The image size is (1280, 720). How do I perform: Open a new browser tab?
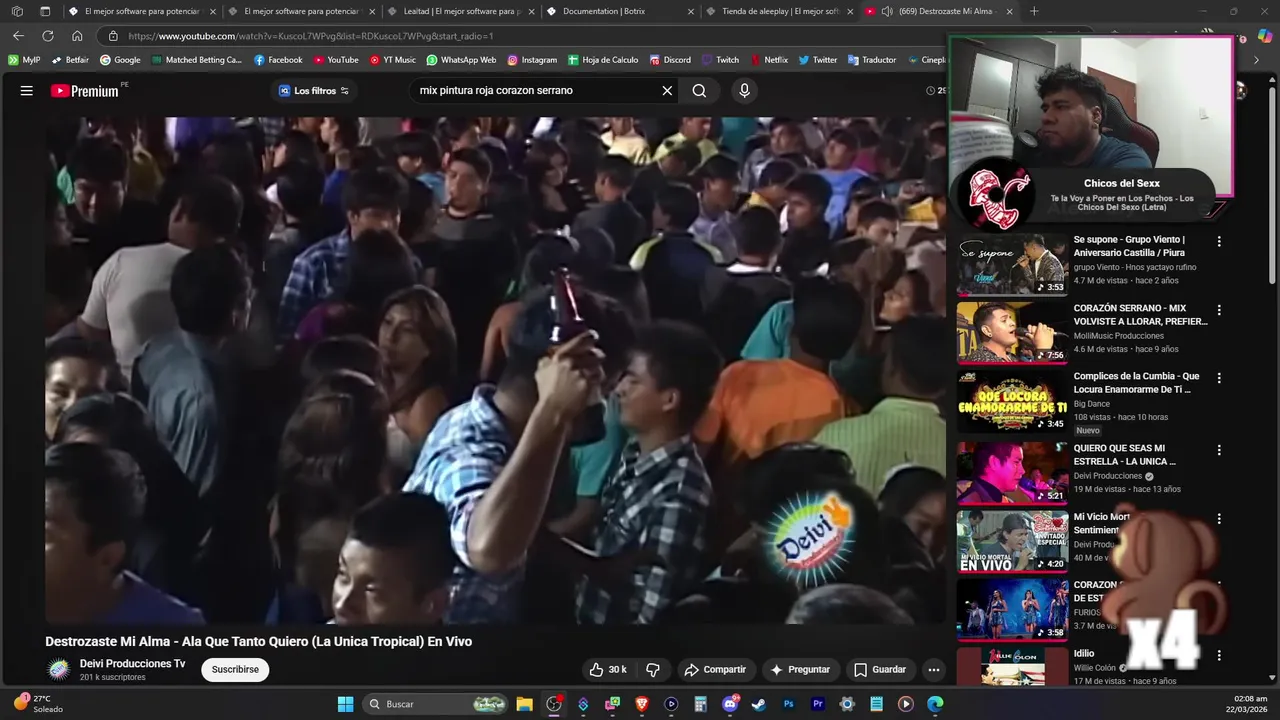click(x=1034, y=12)
